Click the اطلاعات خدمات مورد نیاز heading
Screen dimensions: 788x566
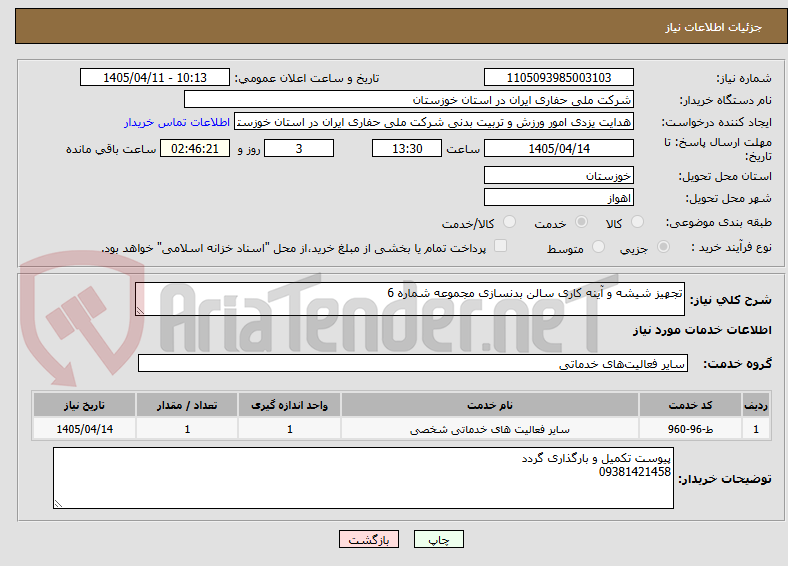pyautogui.click(x=702, y=330)
